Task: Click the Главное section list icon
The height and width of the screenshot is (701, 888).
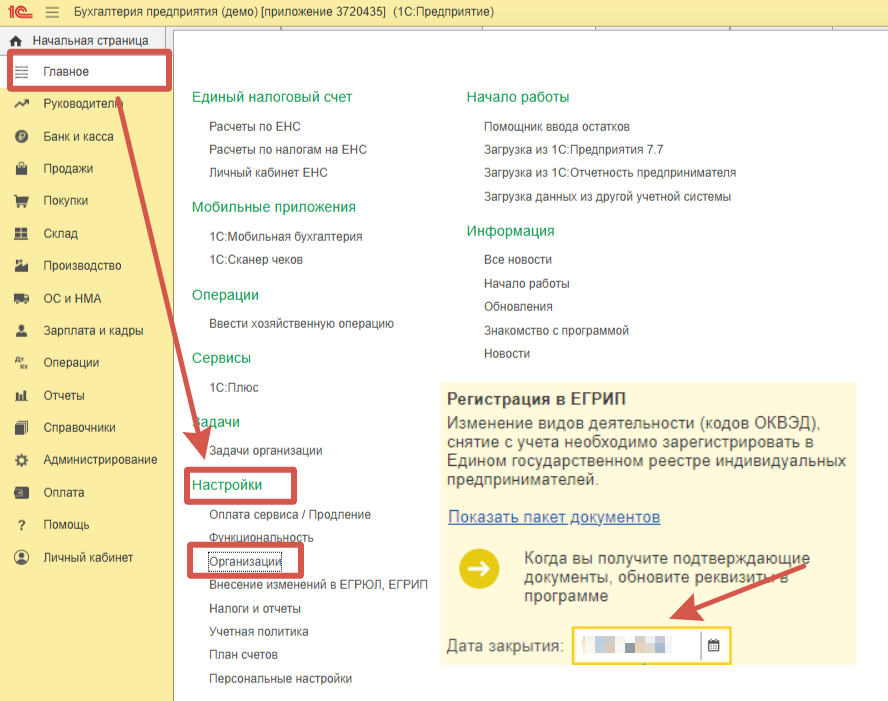Action: (x=22, y=72)
